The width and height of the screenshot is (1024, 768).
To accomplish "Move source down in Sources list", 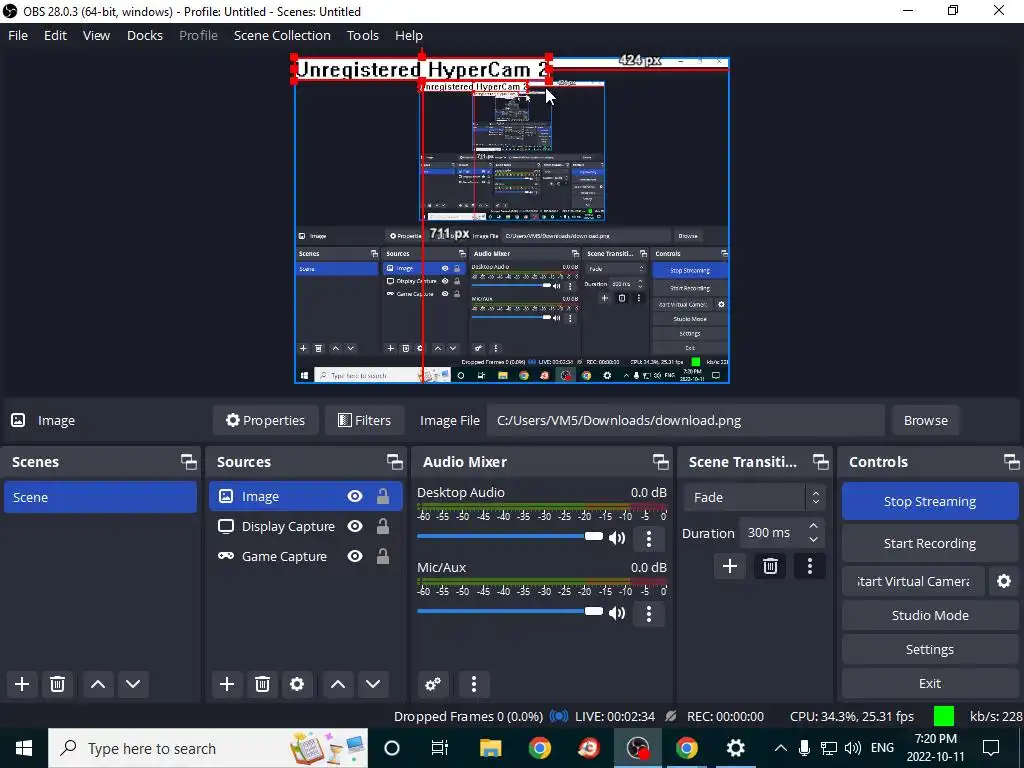I will coord(373,684).
